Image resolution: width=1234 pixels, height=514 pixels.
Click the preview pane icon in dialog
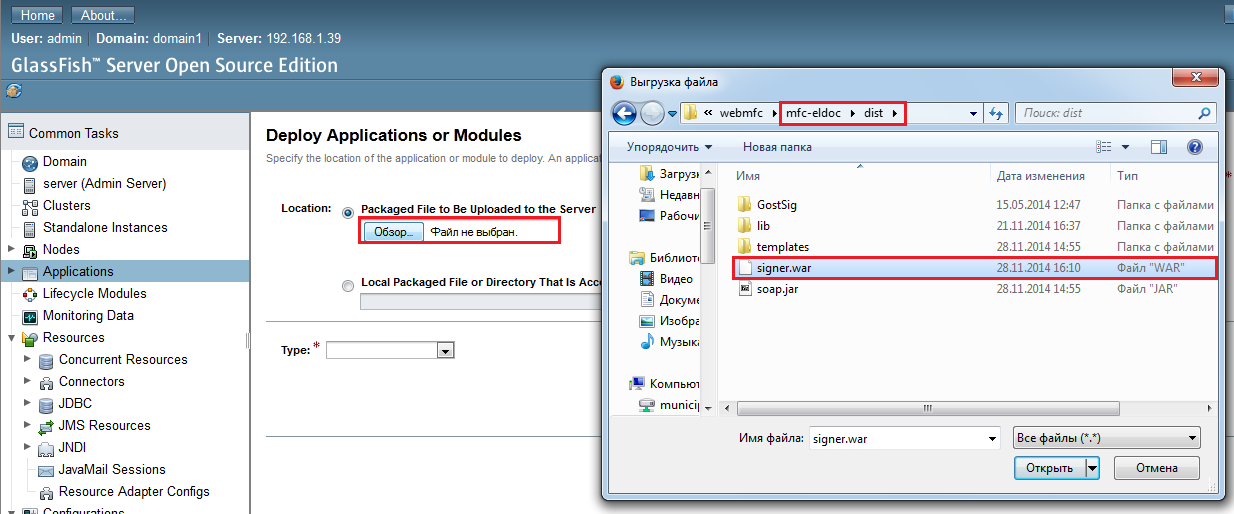click(1159, 147)
